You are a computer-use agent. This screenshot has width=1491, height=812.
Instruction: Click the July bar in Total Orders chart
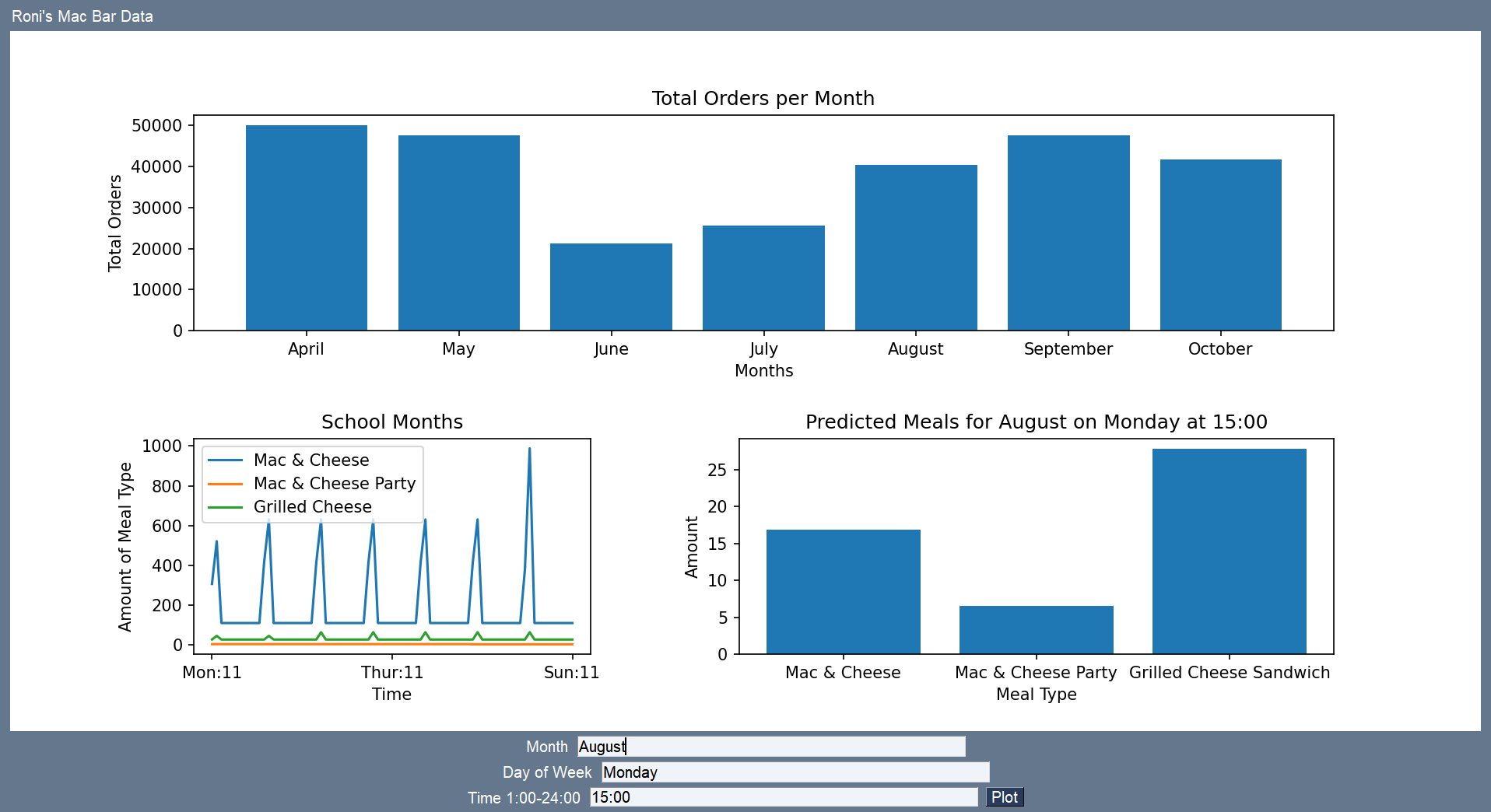click(763, 278)
